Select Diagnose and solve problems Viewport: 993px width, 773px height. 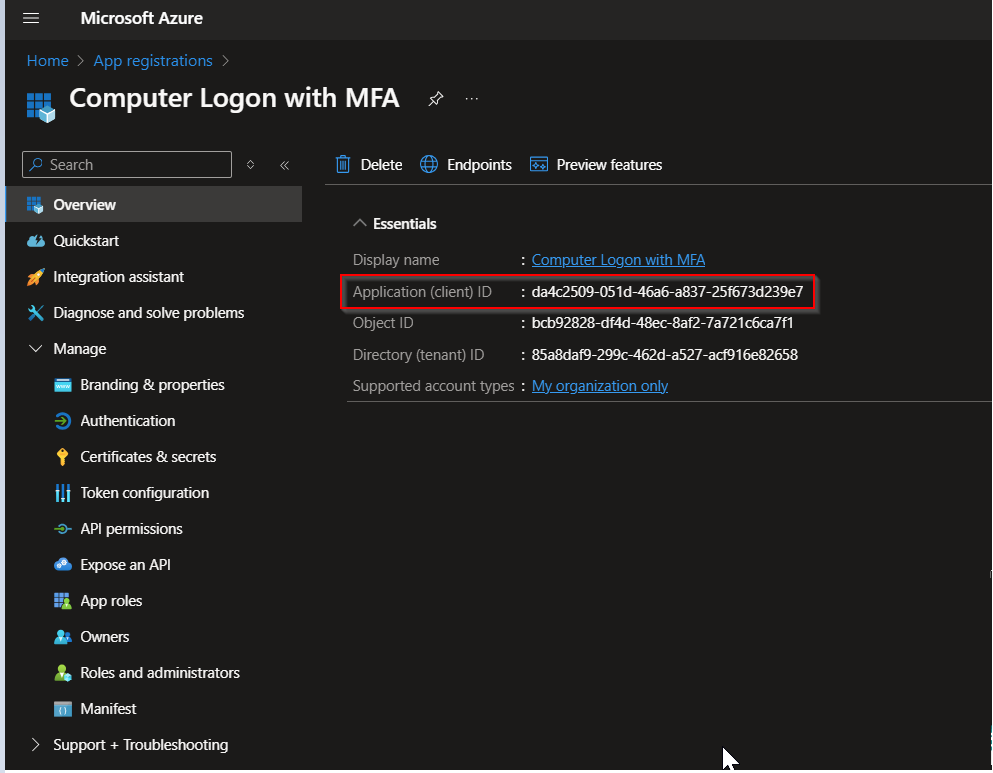point(148,313)
